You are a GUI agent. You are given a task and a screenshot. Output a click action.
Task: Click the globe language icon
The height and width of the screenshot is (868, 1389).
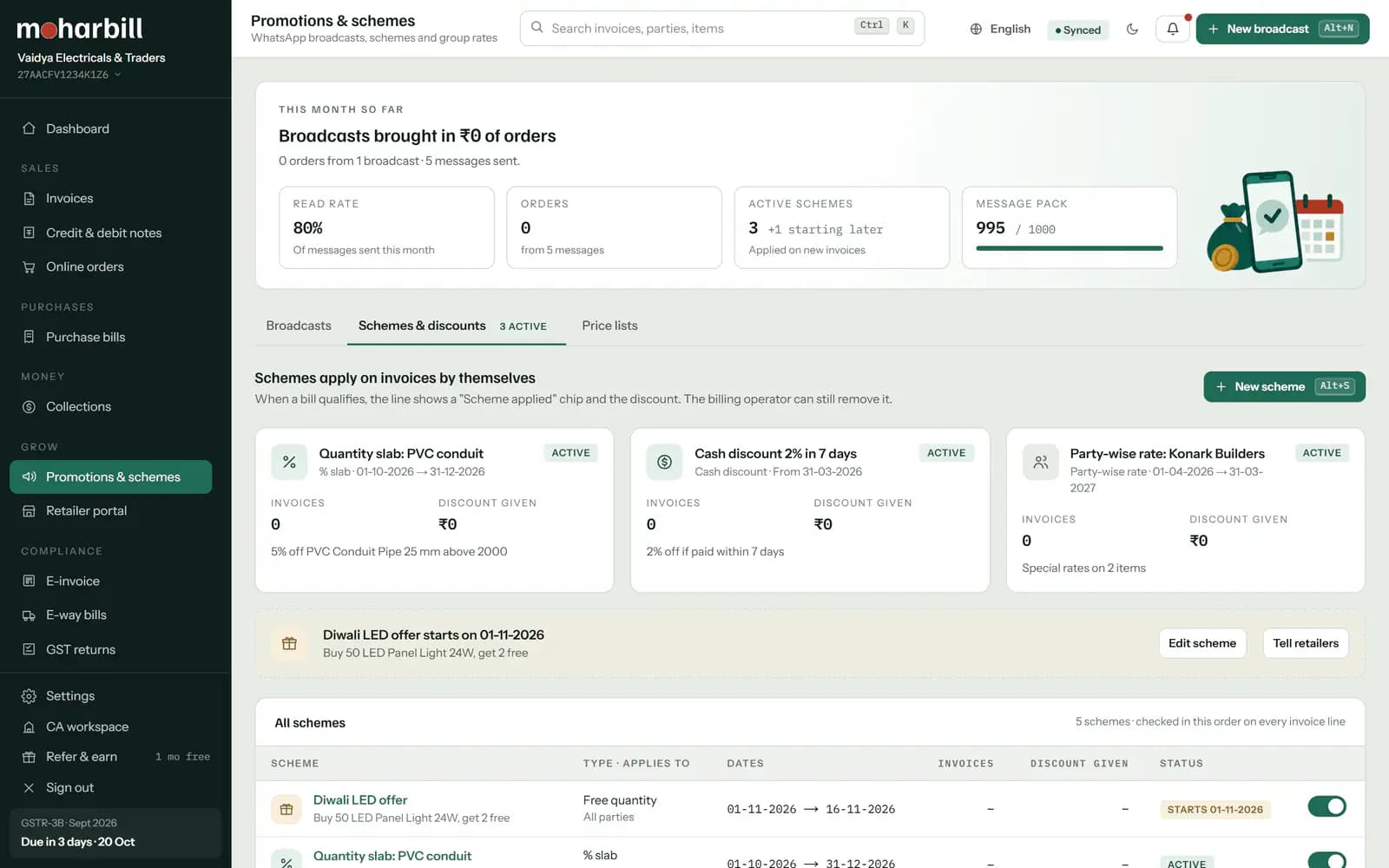[x=976, y=29]
